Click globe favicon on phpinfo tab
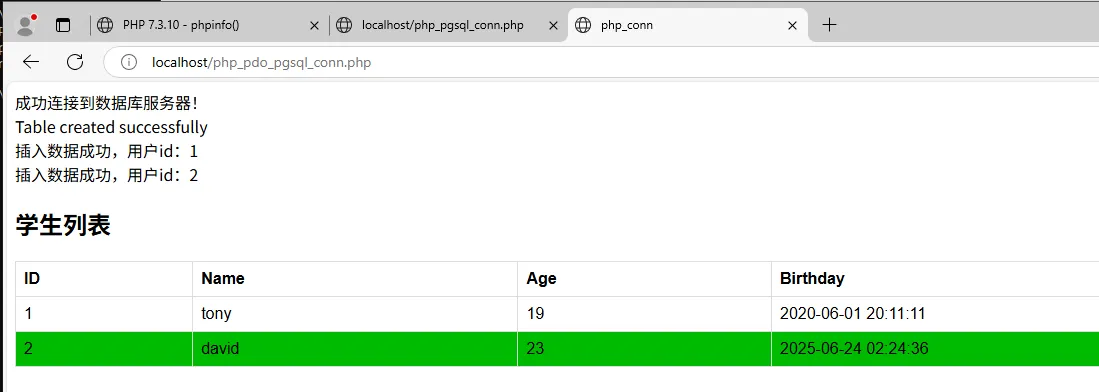The height and width of the screenshot is (392, 1099). pyautogui.click(x=105, y=25)
